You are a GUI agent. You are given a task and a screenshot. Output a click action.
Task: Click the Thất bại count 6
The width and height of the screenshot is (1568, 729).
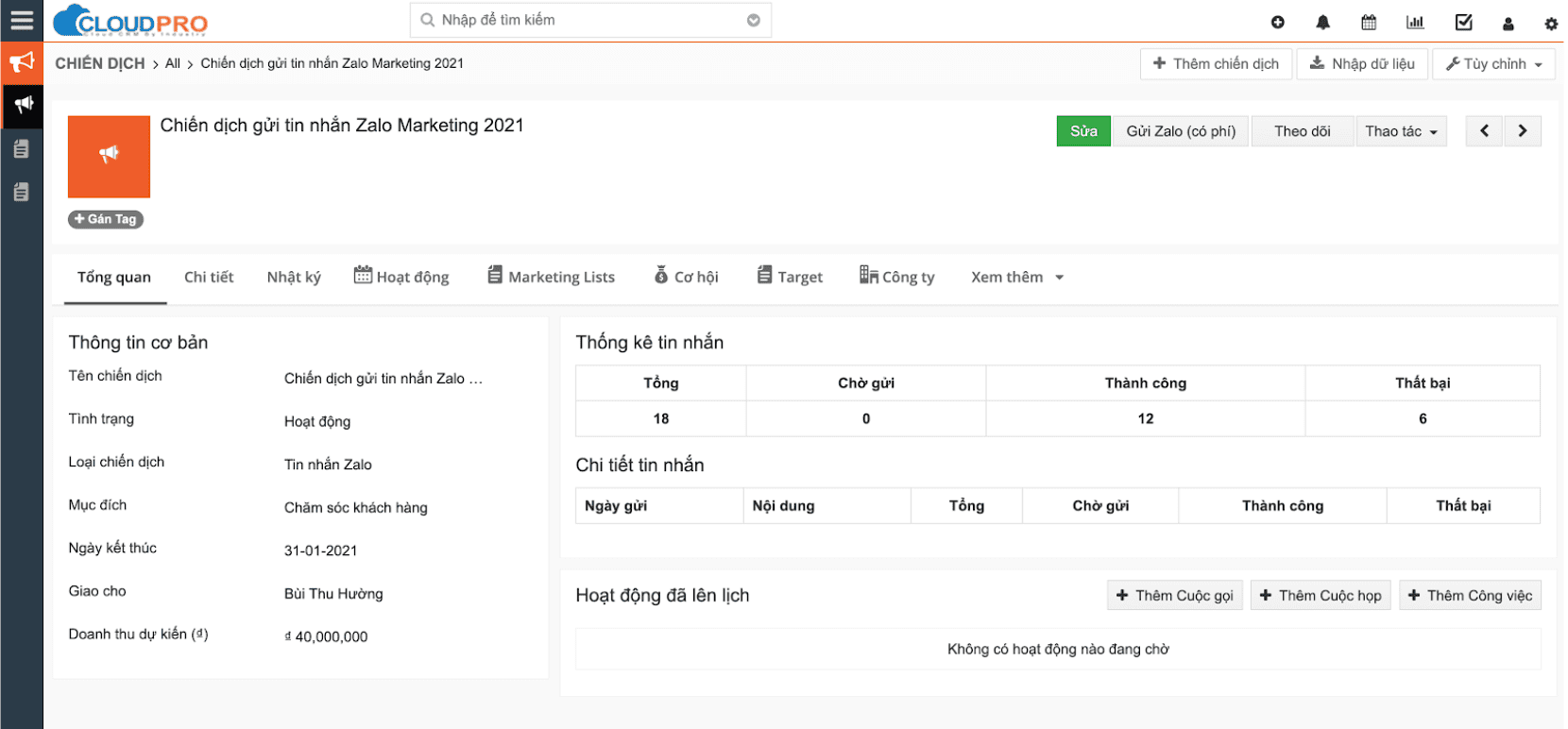point(1423,418)
